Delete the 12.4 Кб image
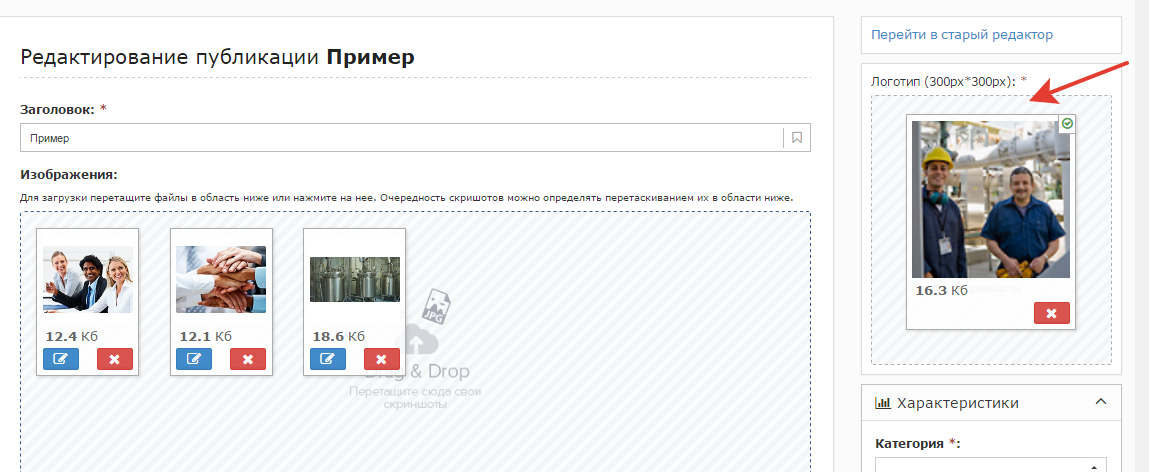The width and height of the screenshot is (1149, 472). point(115,359)
